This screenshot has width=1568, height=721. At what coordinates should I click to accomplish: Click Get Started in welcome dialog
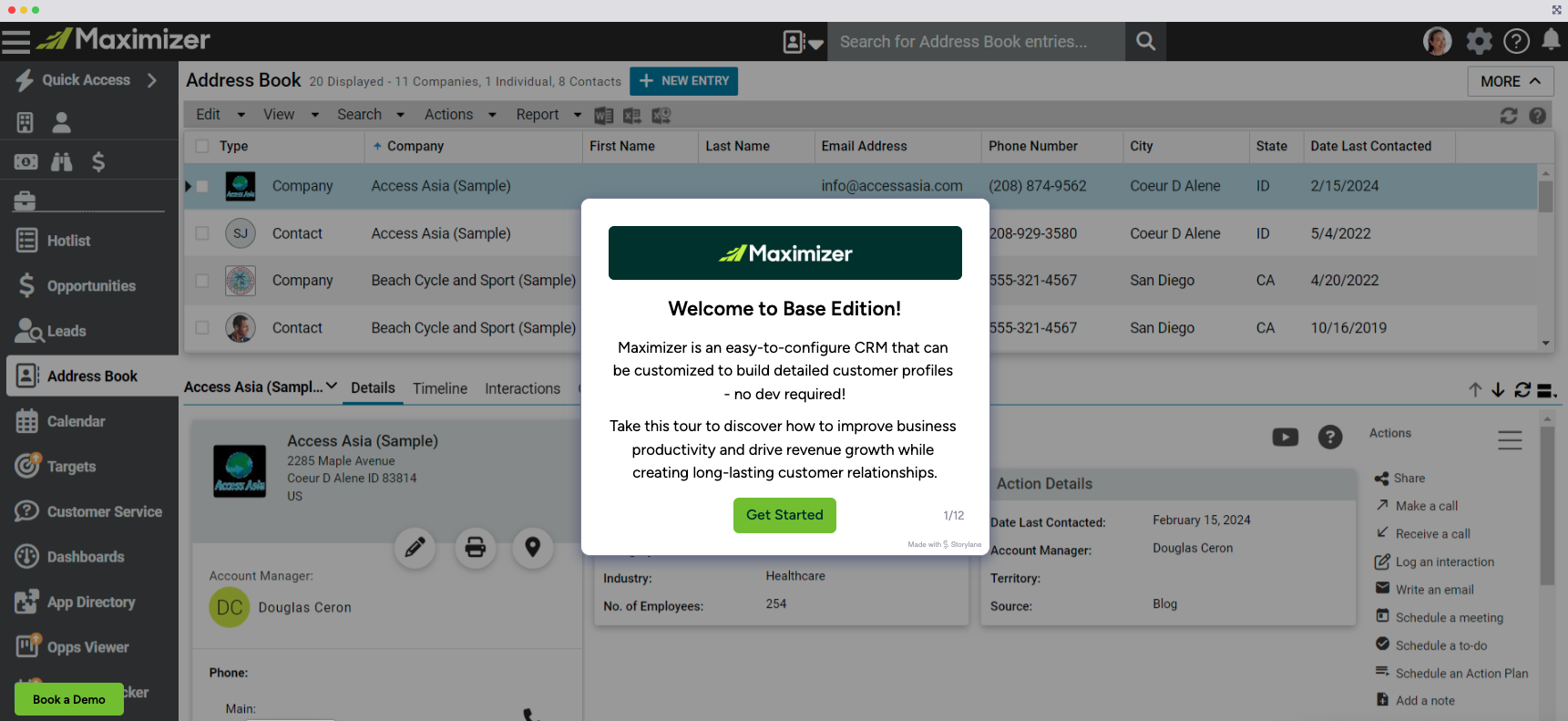(784, 515)
